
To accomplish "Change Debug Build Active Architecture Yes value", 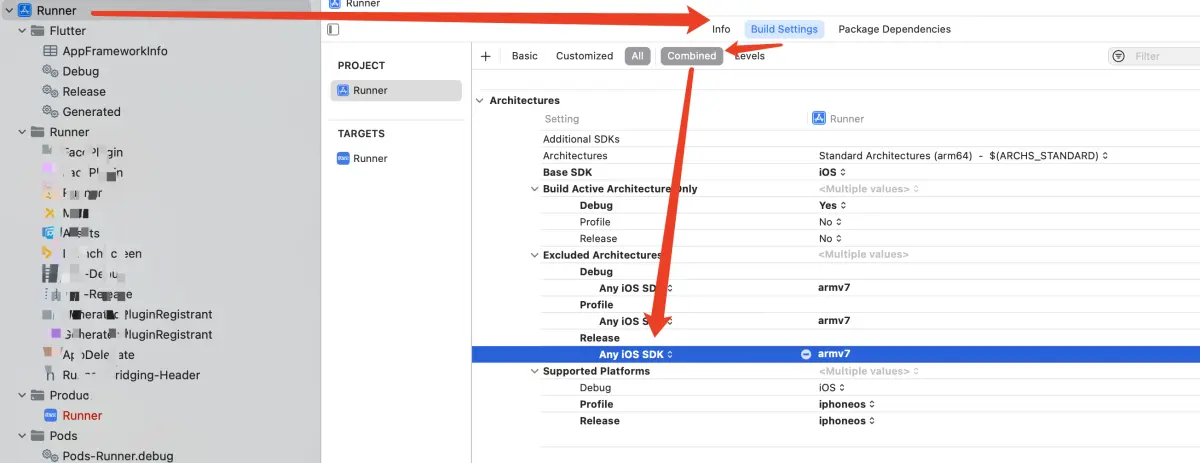I will pyautogui.click(x=830, y=205).
